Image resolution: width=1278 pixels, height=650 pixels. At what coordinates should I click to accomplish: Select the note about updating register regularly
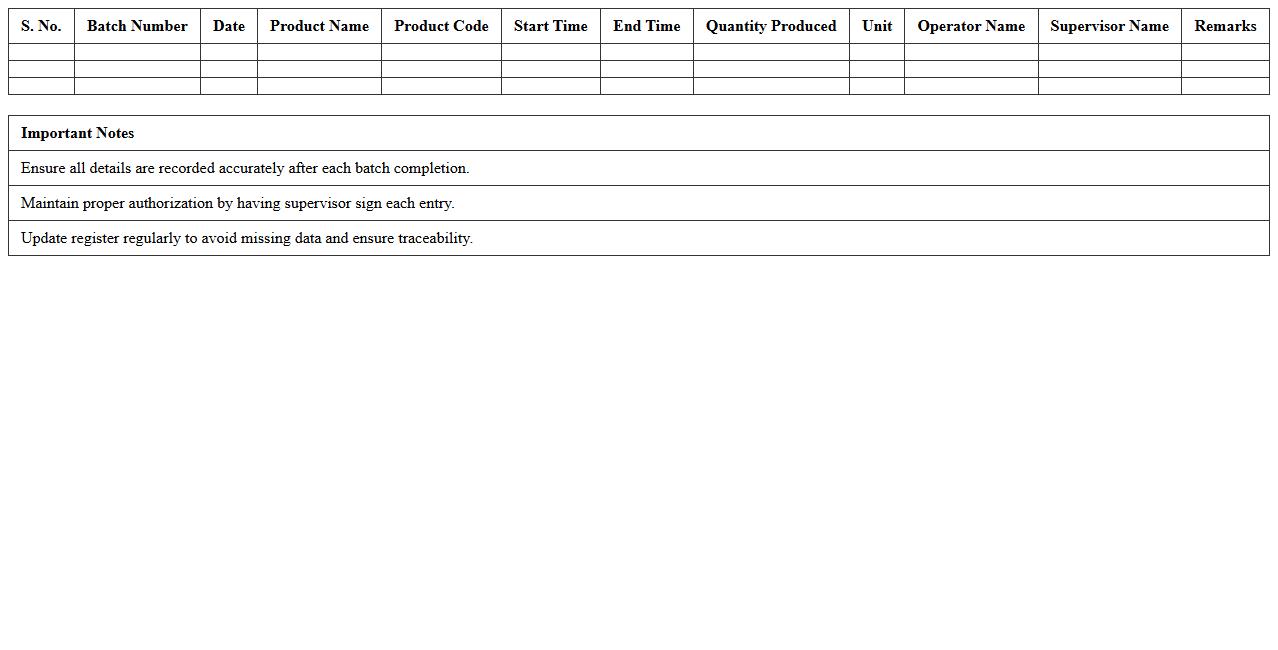tap(247, 238)
